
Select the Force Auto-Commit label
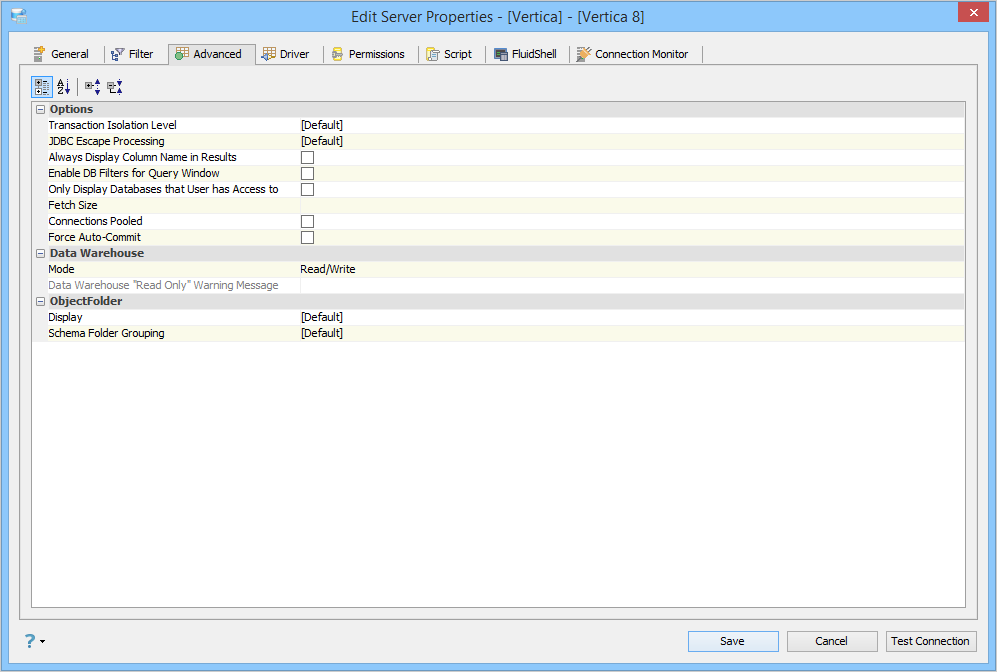[94, 237]
